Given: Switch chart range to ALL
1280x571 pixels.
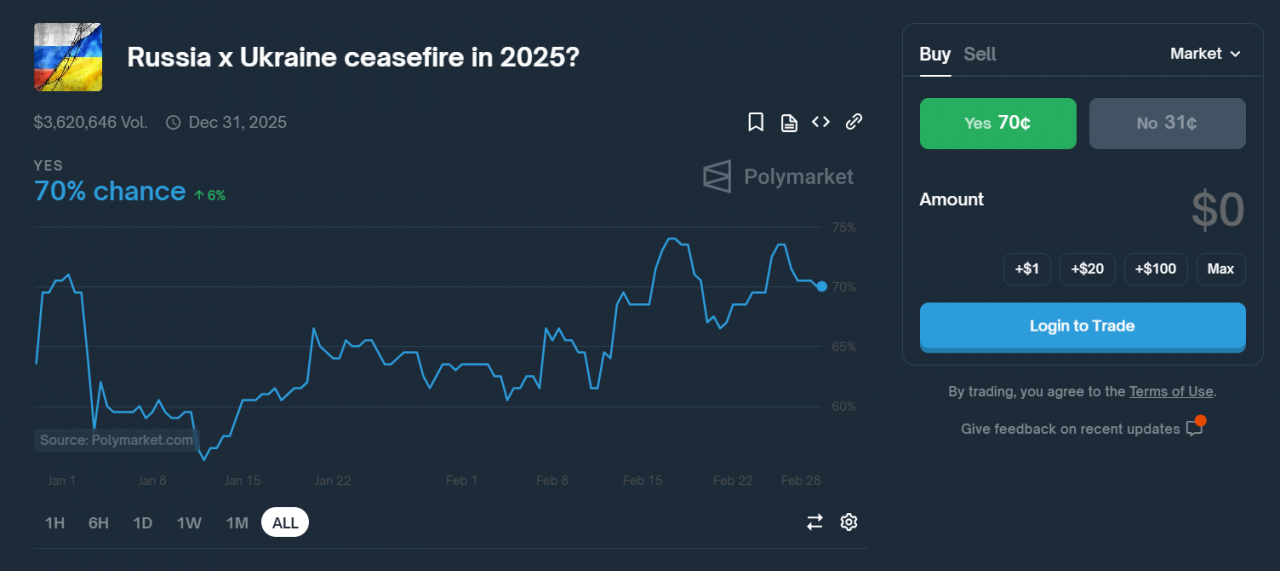Looking at the screenshot, I should (285, 522).
